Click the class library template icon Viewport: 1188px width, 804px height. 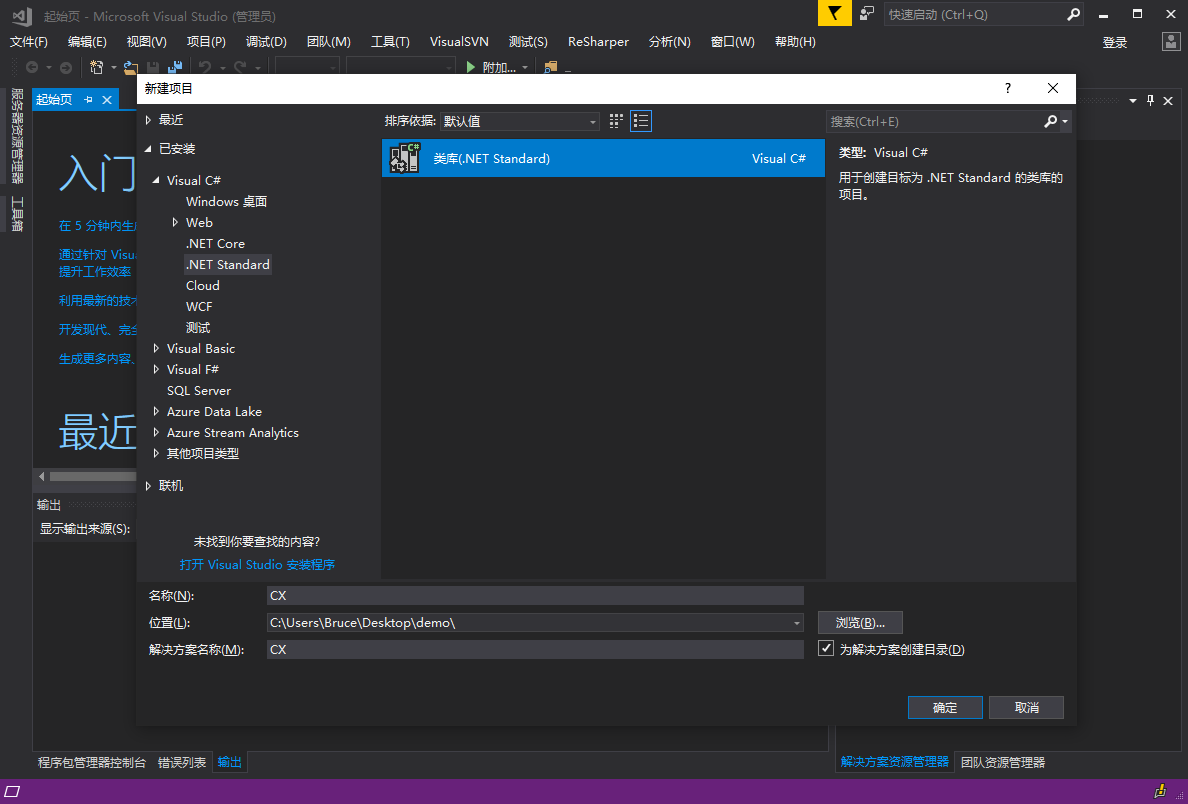click(x=405, y=158)
